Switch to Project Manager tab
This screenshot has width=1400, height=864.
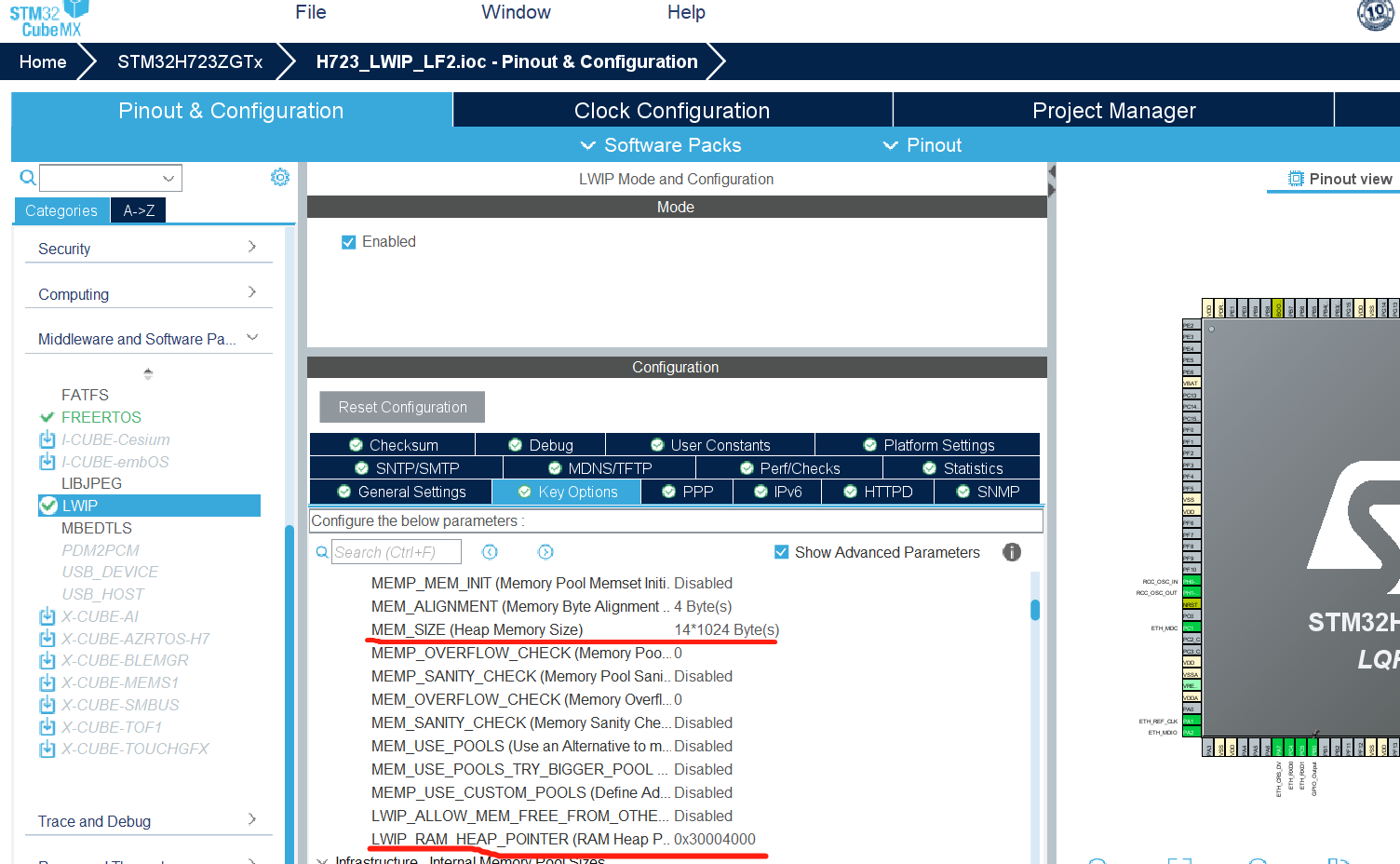(x=1113, y=110)
